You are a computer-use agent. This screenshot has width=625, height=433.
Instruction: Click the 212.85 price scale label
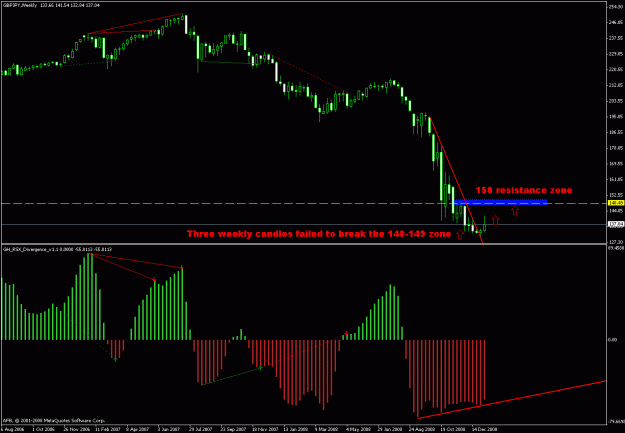[x=616, y=85]
